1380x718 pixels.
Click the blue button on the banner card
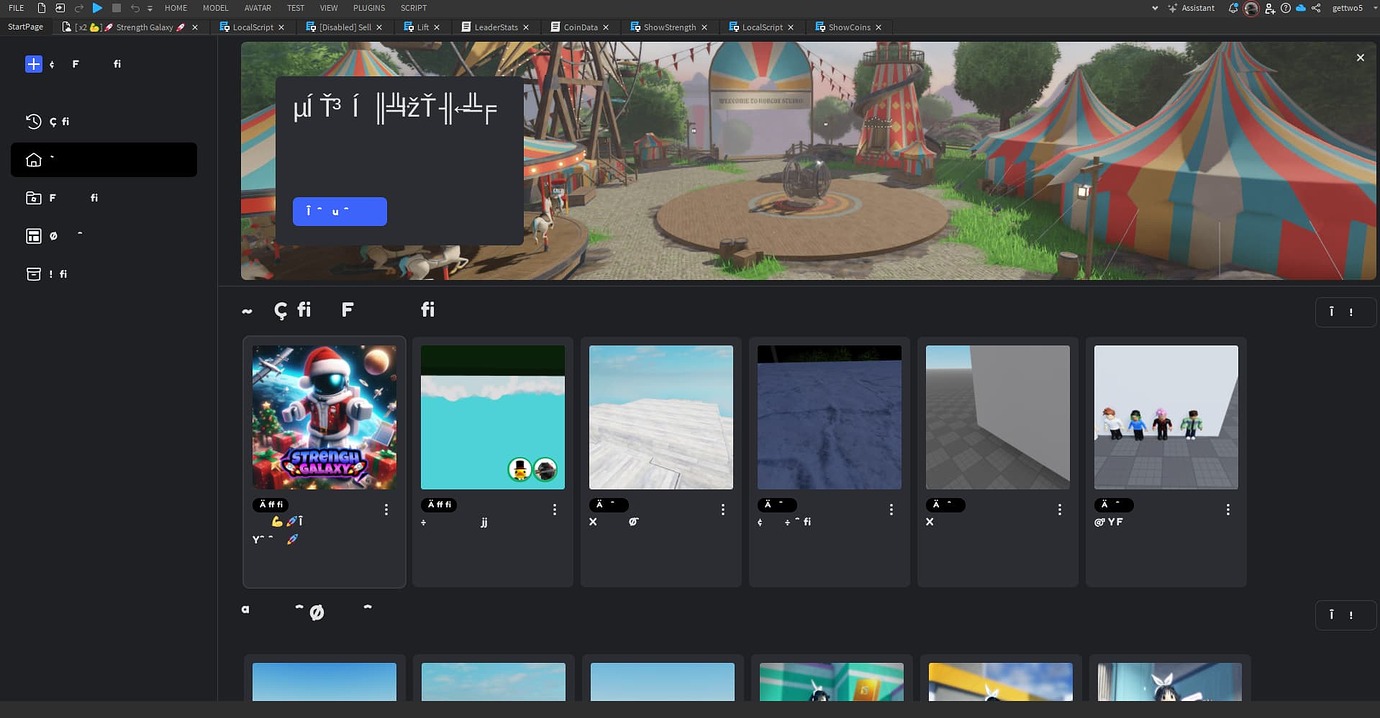[340, 211]
